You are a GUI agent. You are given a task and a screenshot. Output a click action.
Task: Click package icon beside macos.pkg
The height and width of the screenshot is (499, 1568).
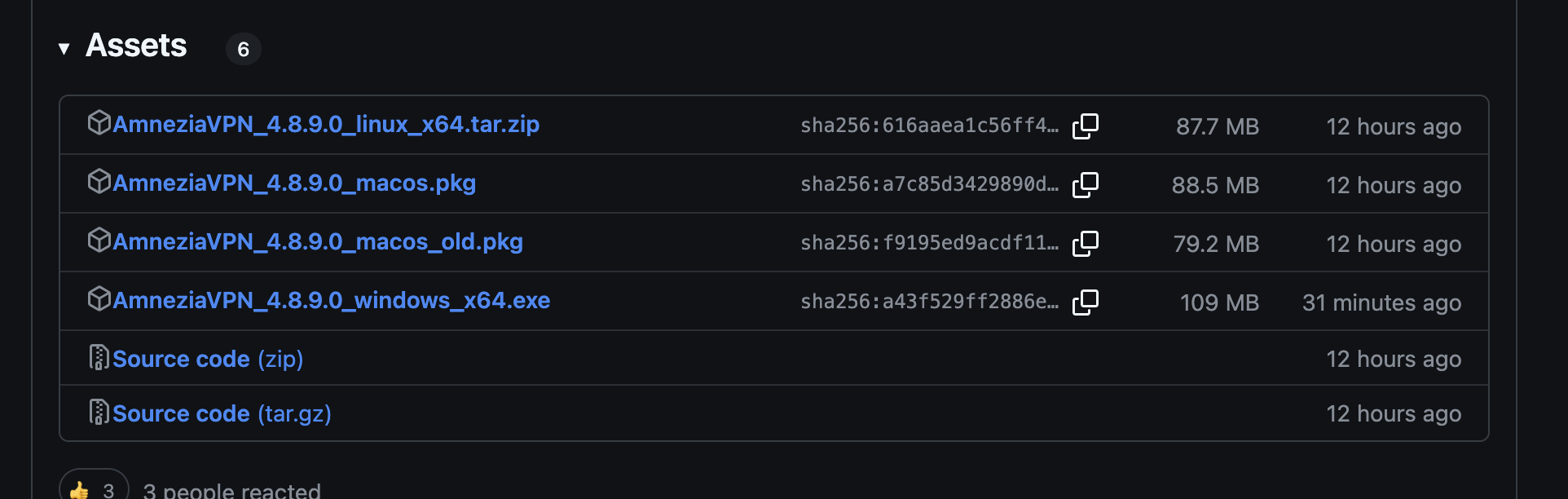[99, 182]
